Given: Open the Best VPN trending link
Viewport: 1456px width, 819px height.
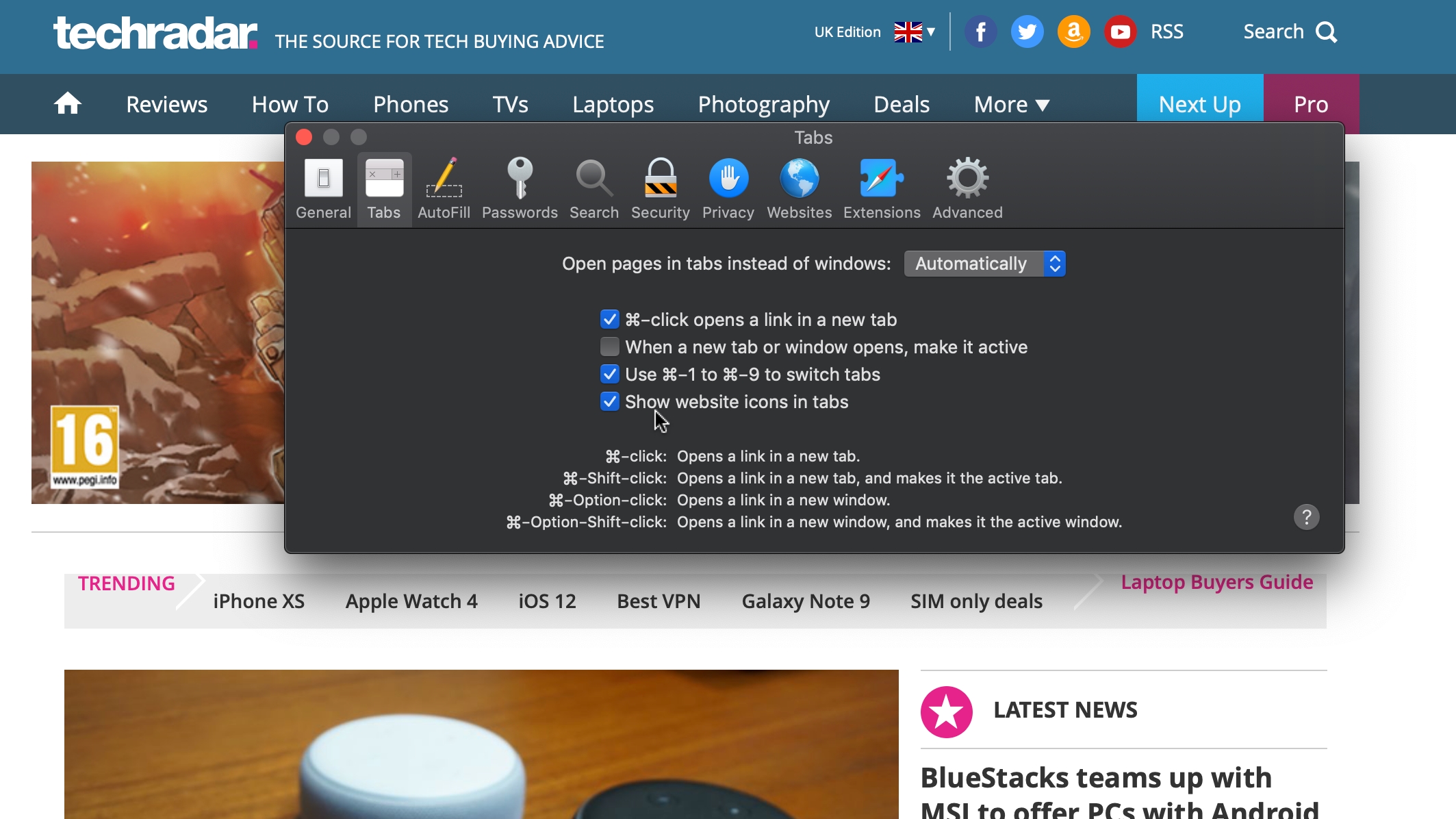Looking at the screenshot, I should pos(659,601).
